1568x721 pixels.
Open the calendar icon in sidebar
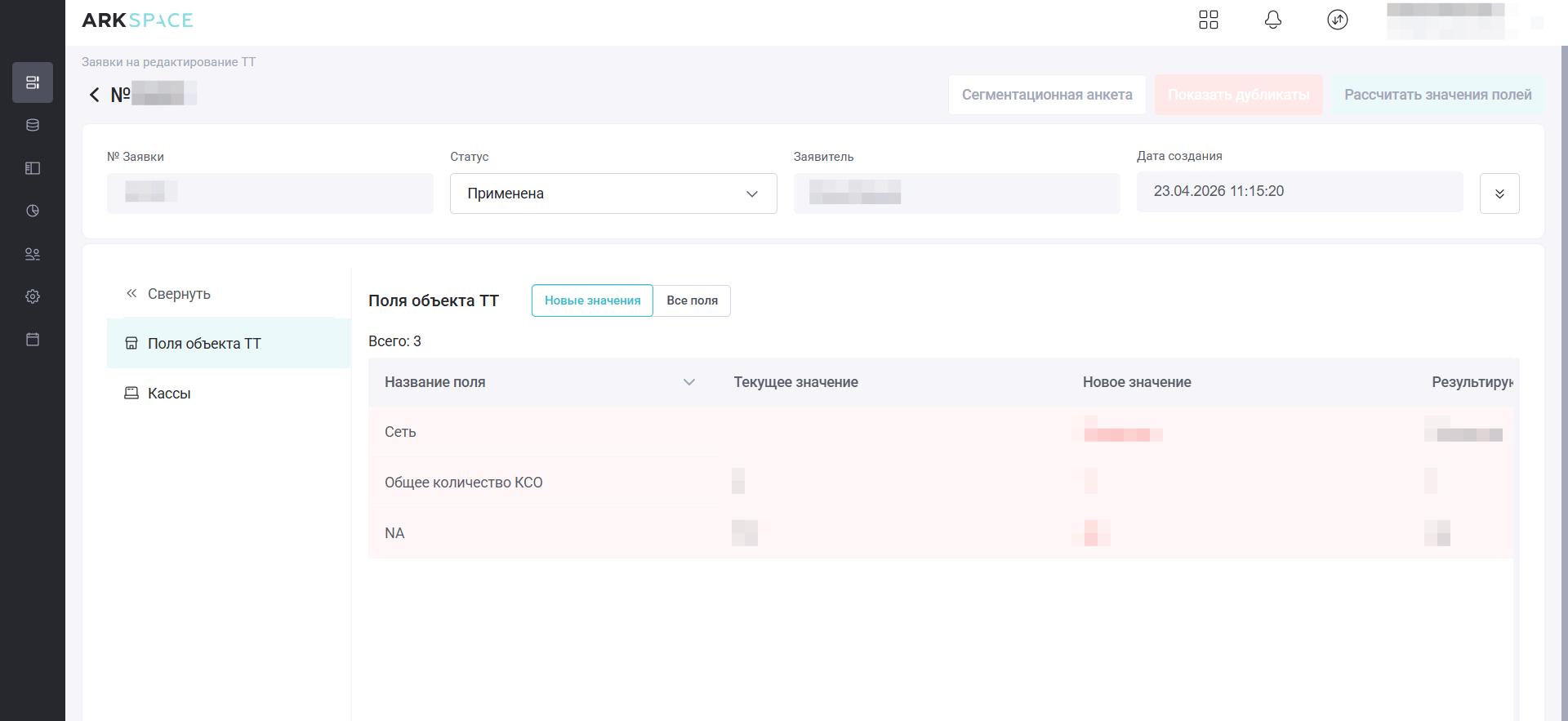(x=33, y=339)
